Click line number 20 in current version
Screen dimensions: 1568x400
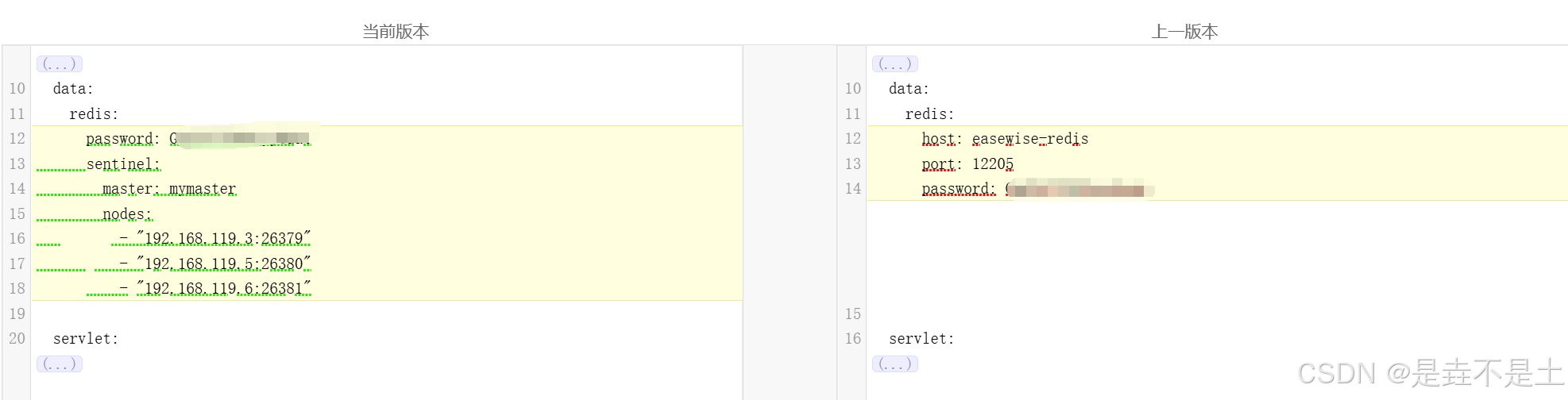tap(17, 339)
